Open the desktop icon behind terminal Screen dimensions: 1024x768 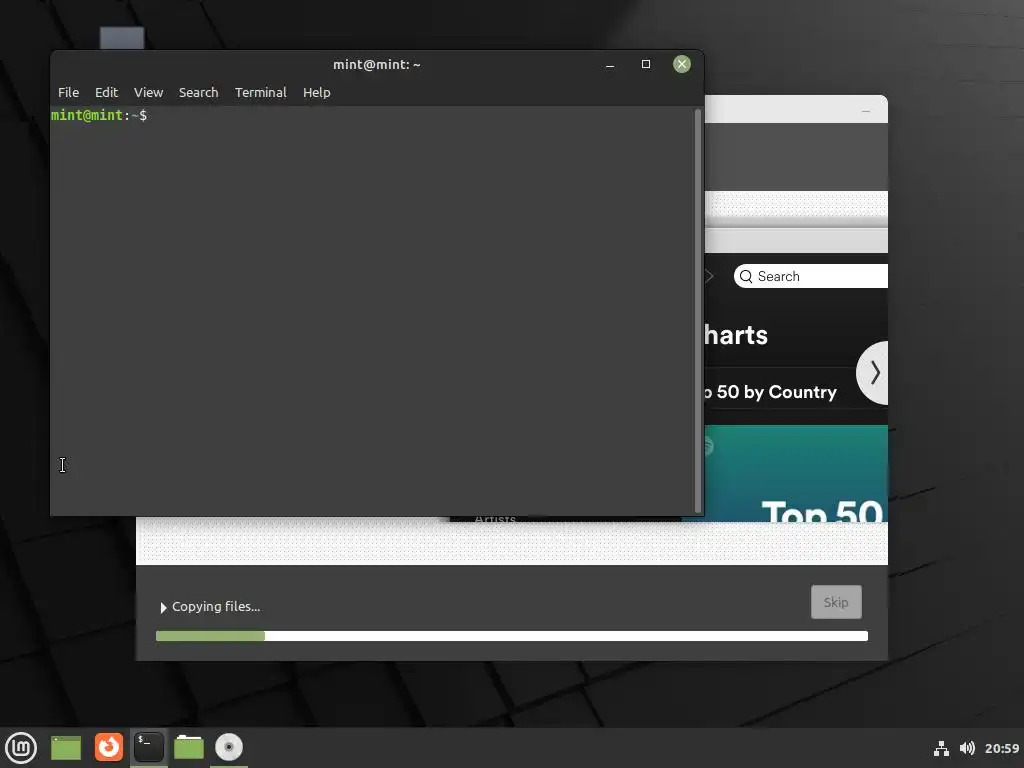(x=122, y=38)
